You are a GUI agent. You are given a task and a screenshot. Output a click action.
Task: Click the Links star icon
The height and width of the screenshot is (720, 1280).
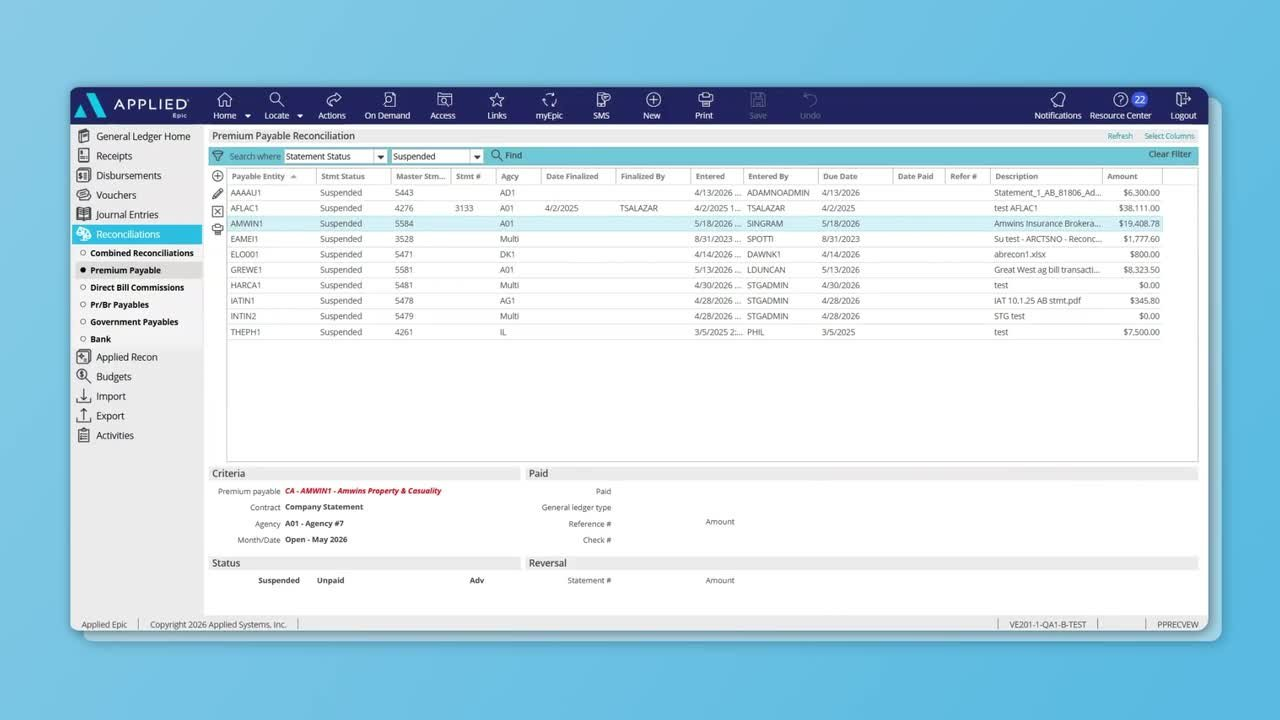497,100
